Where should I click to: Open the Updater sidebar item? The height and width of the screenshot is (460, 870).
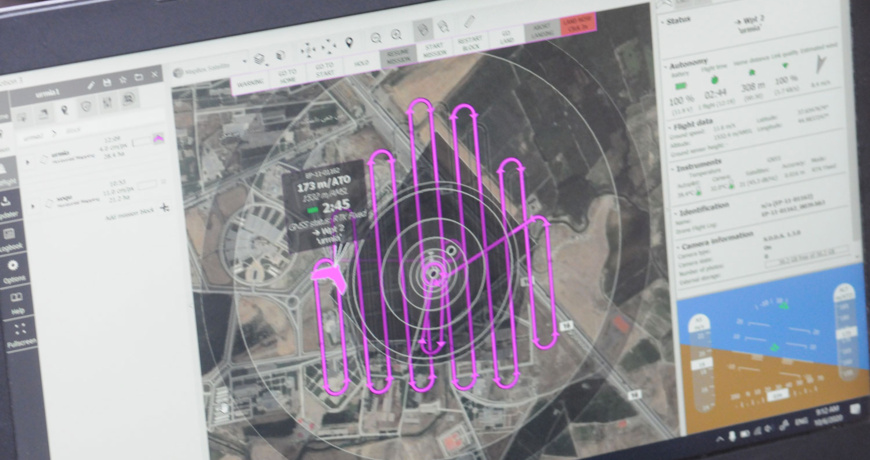tap(11, 208)
